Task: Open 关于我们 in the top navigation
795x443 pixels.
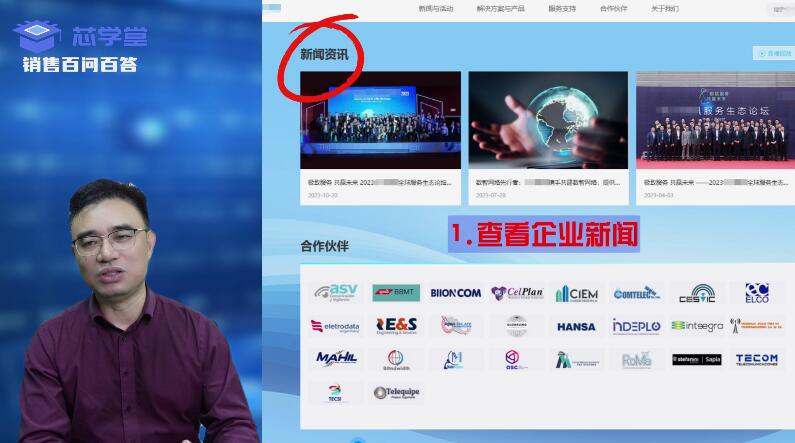Action: click(665, 8)
